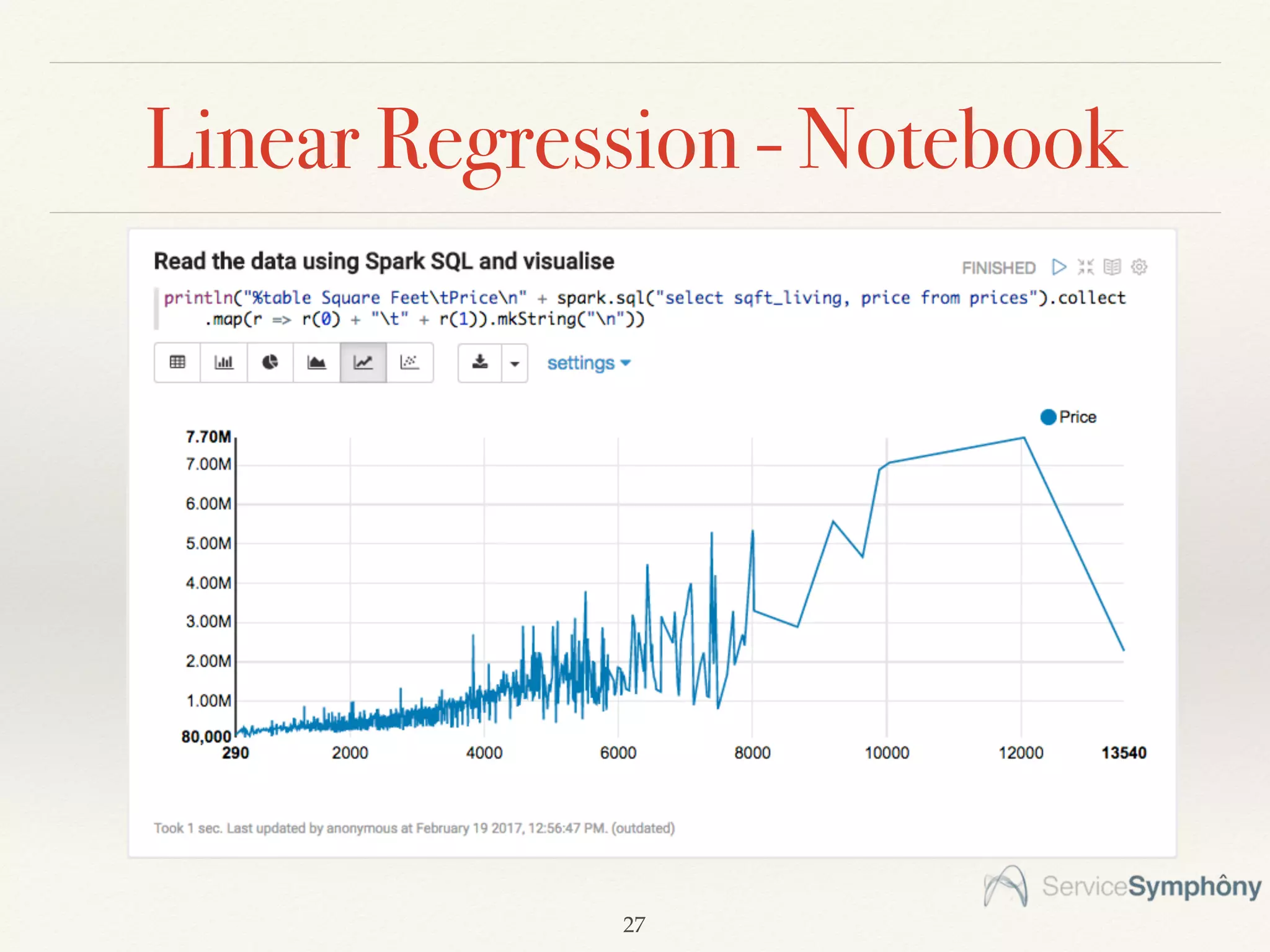This screenshot has height=952, width=1270.
Task: Choose the area chart visualization
Action: coord(316,363)
